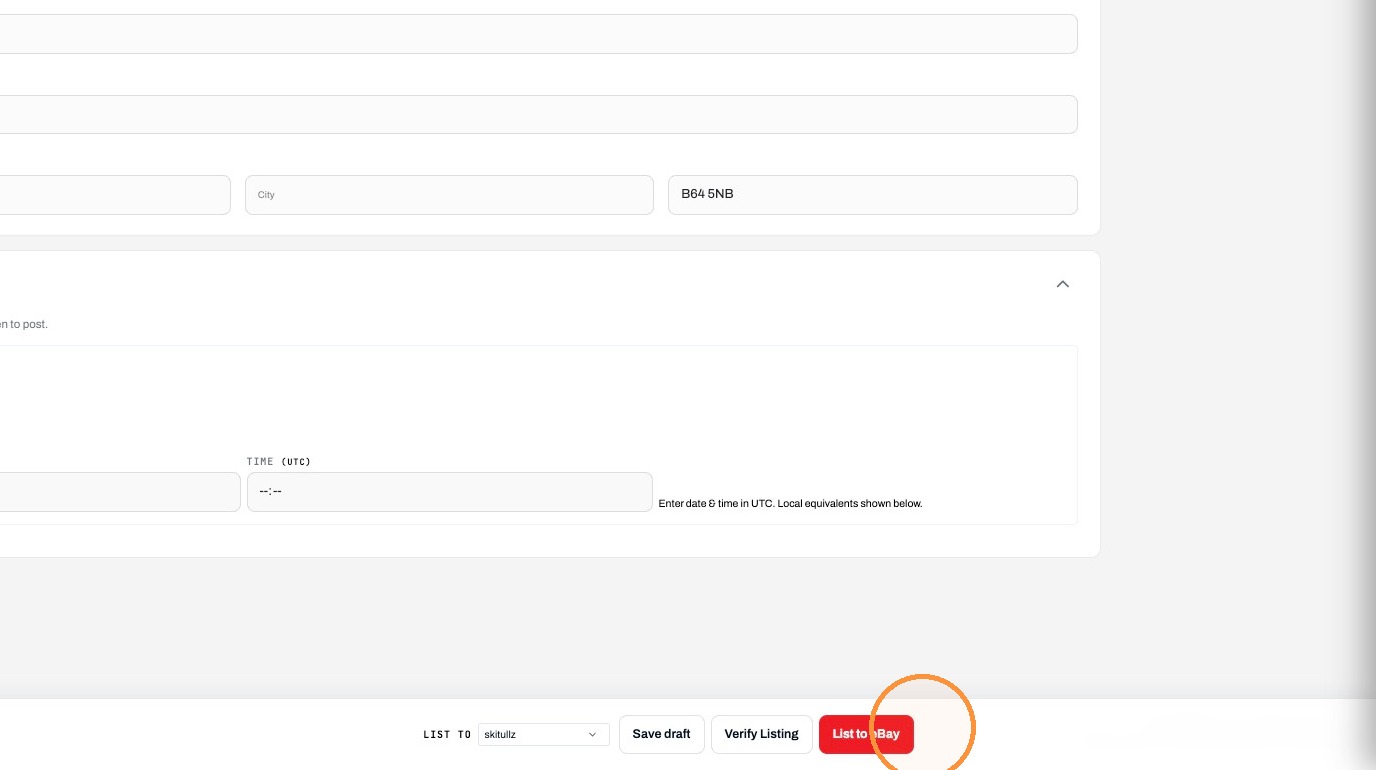1376x770 pixels.
Task: Collapse the scheduling section with the chevron
Action: pos(1062,284)
